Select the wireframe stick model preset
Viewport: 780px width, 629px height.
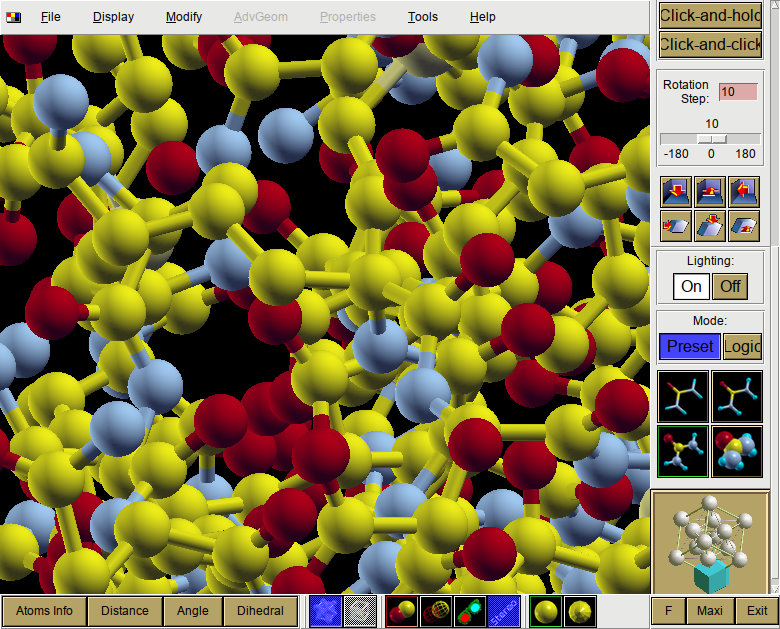[x=682, y=397]
